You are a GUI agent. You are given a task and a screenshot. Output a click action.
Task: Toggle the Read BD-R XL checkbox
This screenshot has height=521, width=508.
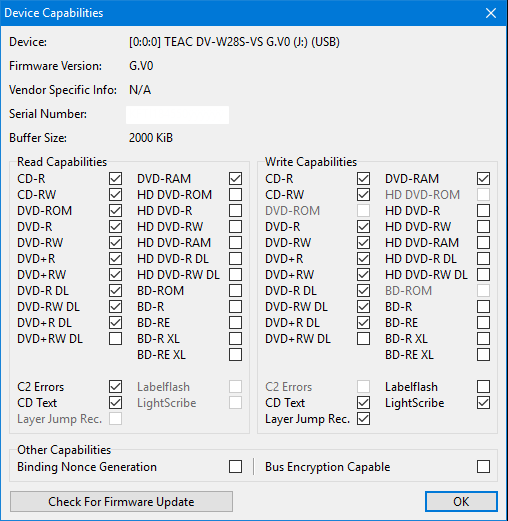pyautogui.click(x=235, y=339)
